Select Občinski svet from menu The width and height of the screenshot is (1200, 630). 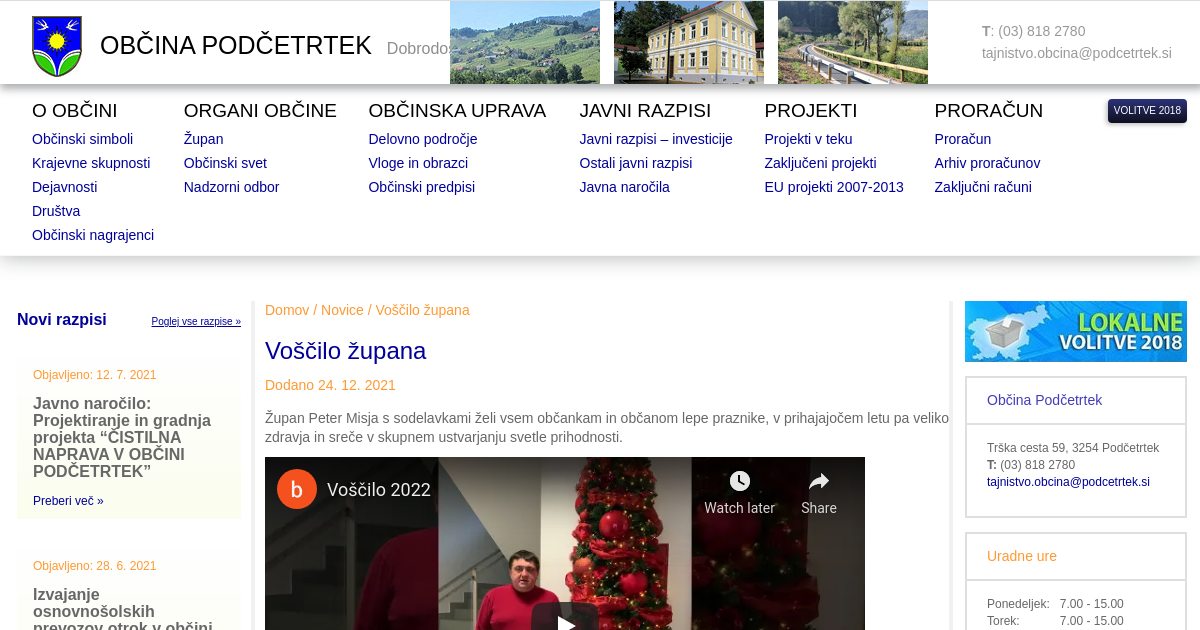coord(225,163)
